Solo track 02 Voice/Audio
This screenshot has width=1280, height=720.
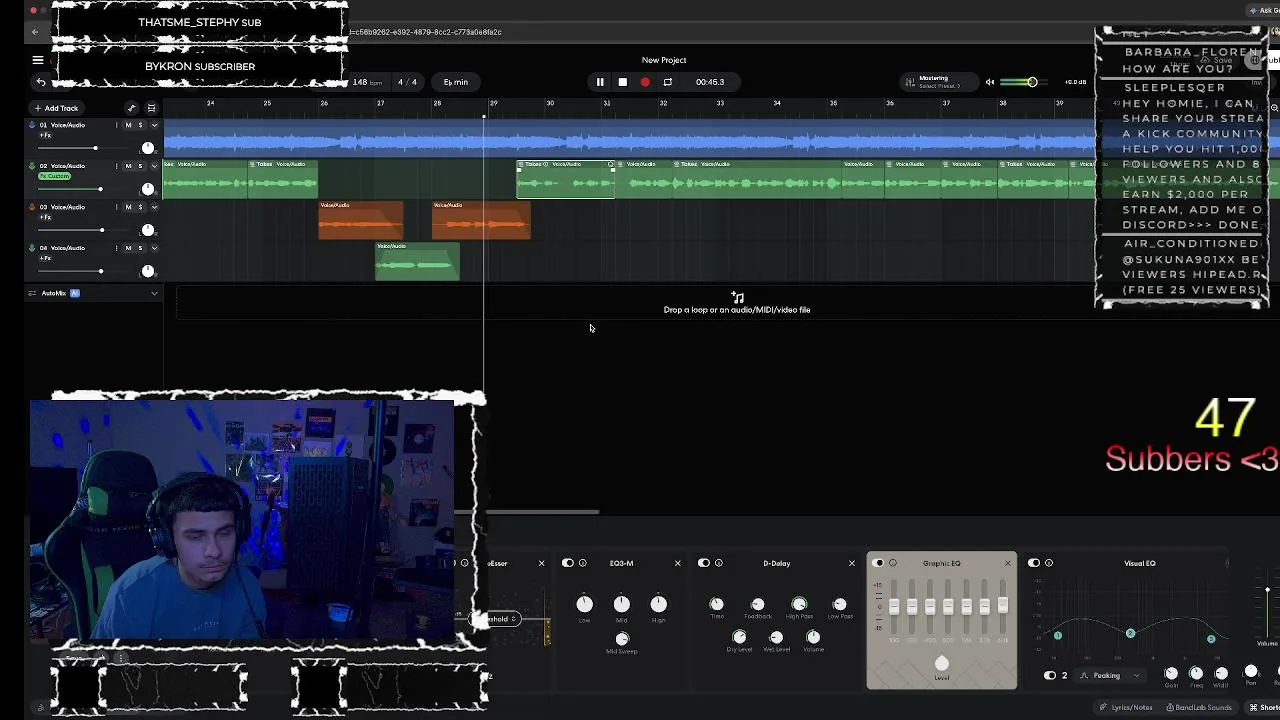[x=140, y=166]
